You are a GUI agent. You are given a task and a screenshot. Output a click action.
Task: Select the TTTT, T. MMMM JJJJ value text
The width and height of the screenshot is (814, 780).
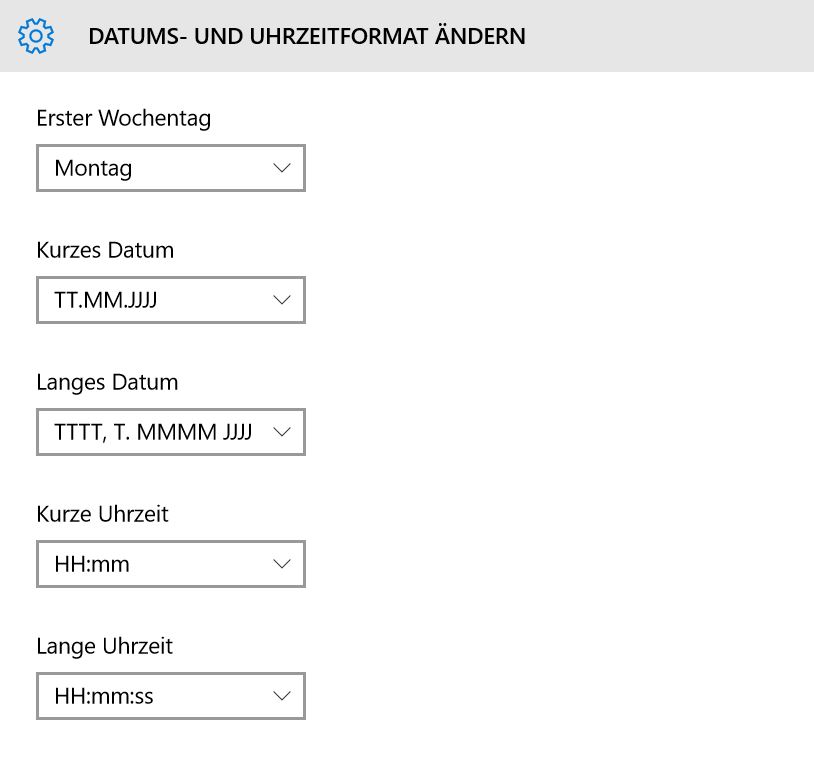pyautogui.click(x=153, y=432)
